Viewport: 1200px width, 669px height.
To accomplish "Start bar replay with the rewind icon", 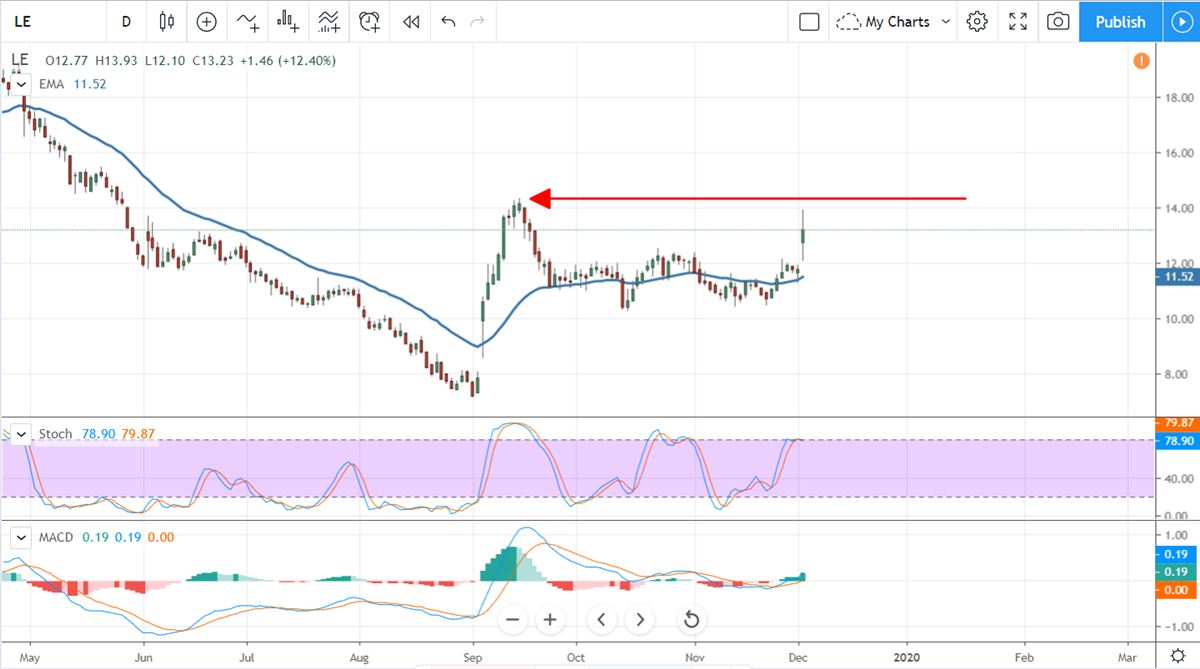I will pyautogui.click(x=410, y=21).
